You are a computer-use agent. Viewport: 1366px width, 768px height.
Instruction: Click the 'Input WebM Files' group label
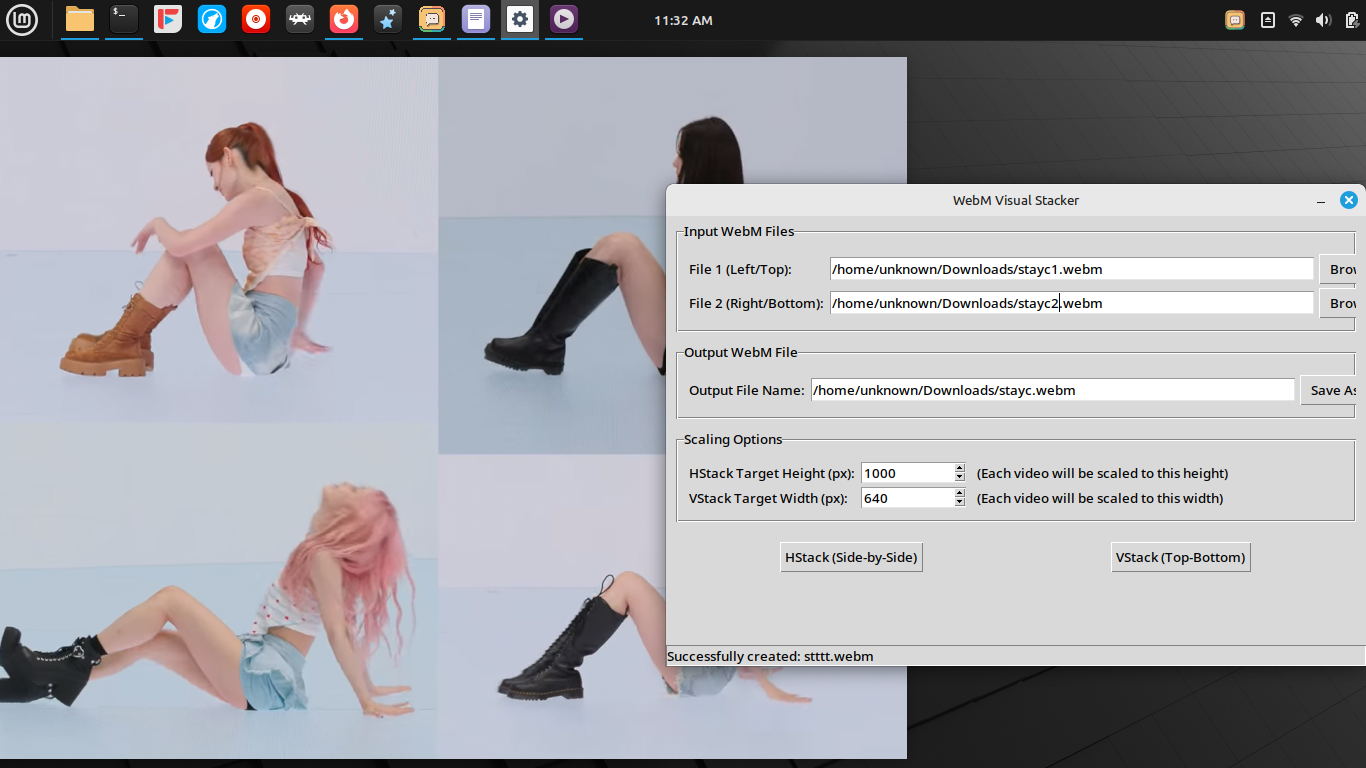coord(739,231)
